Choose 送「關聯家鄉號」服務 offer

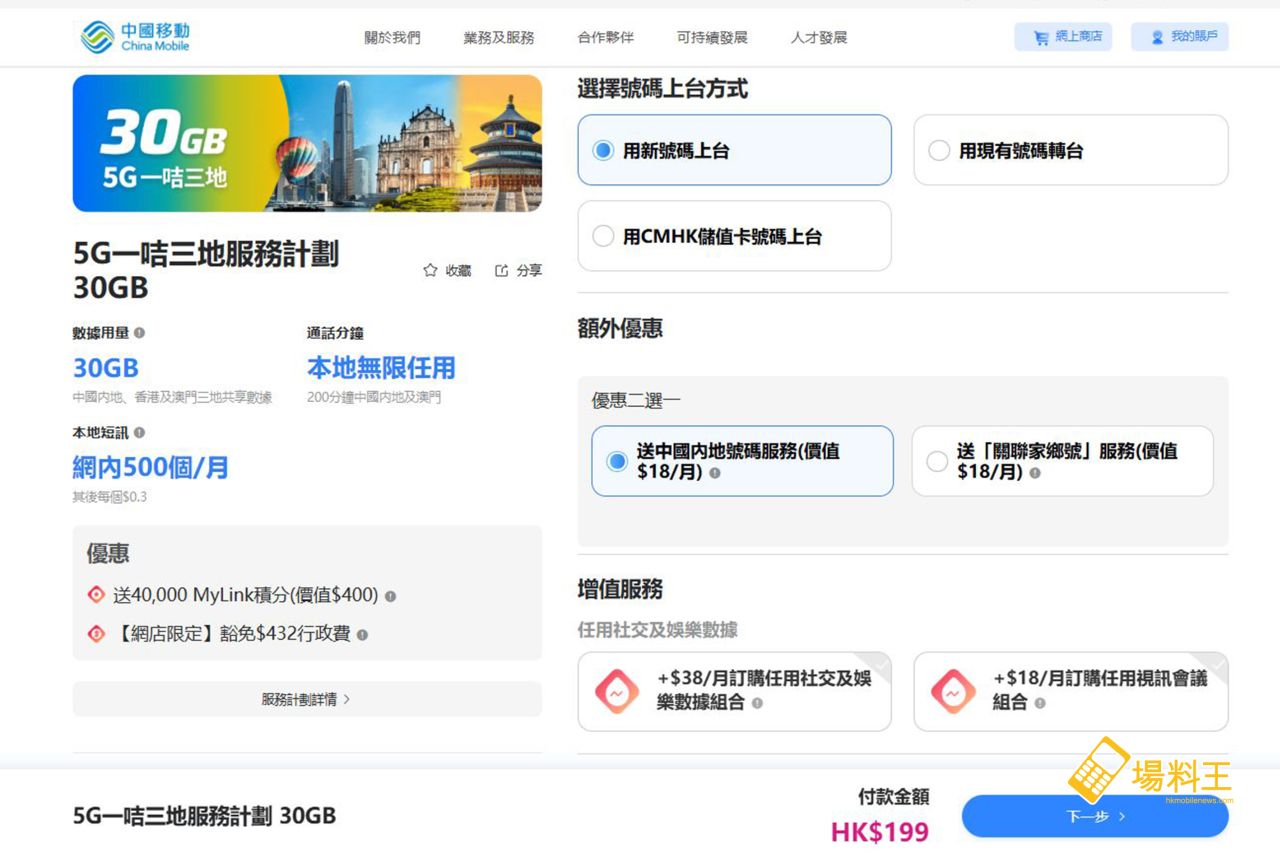point(937,461)
